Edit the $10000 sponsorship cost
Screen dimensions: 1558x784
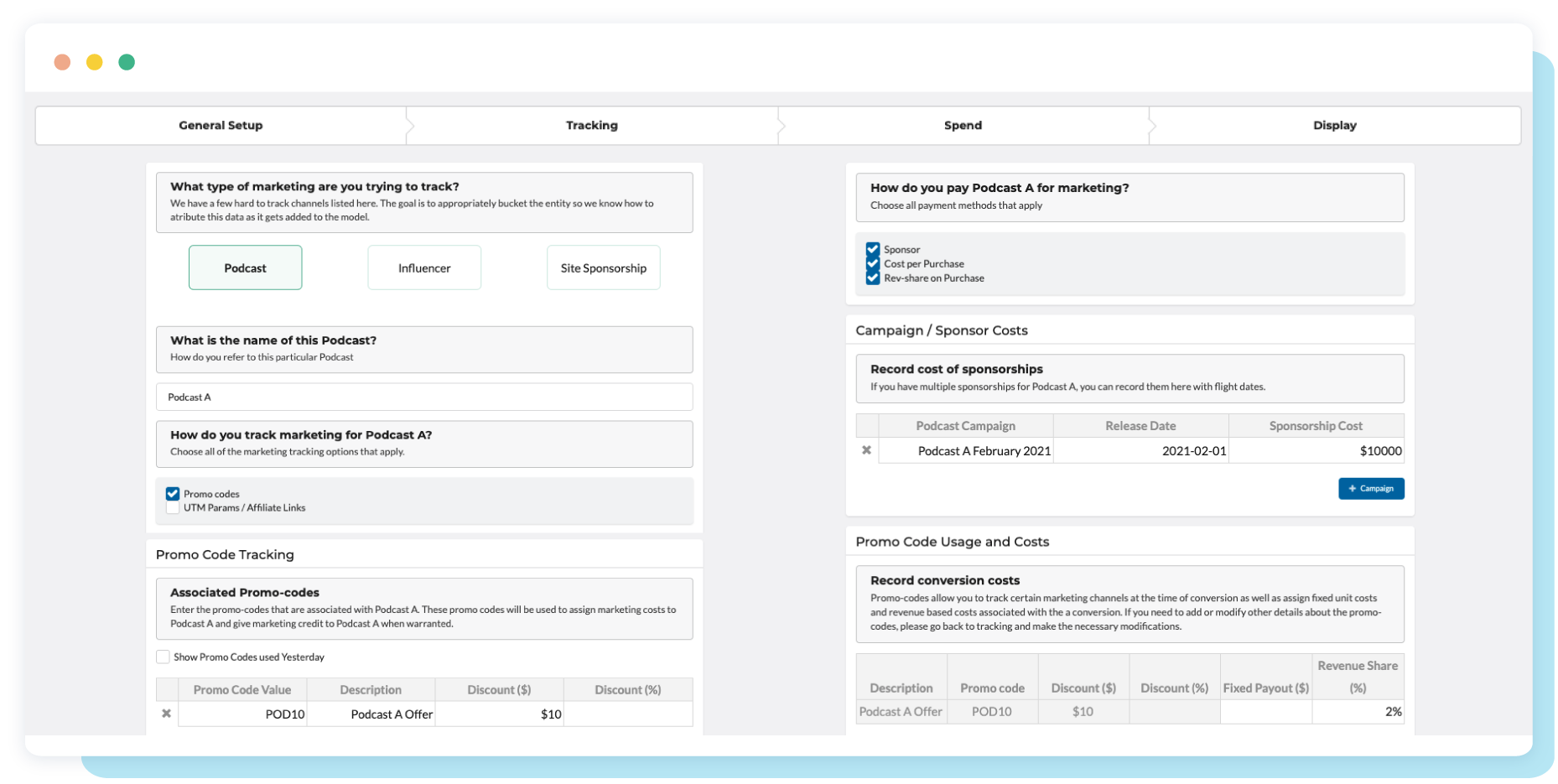click(x=1317, y=450)
